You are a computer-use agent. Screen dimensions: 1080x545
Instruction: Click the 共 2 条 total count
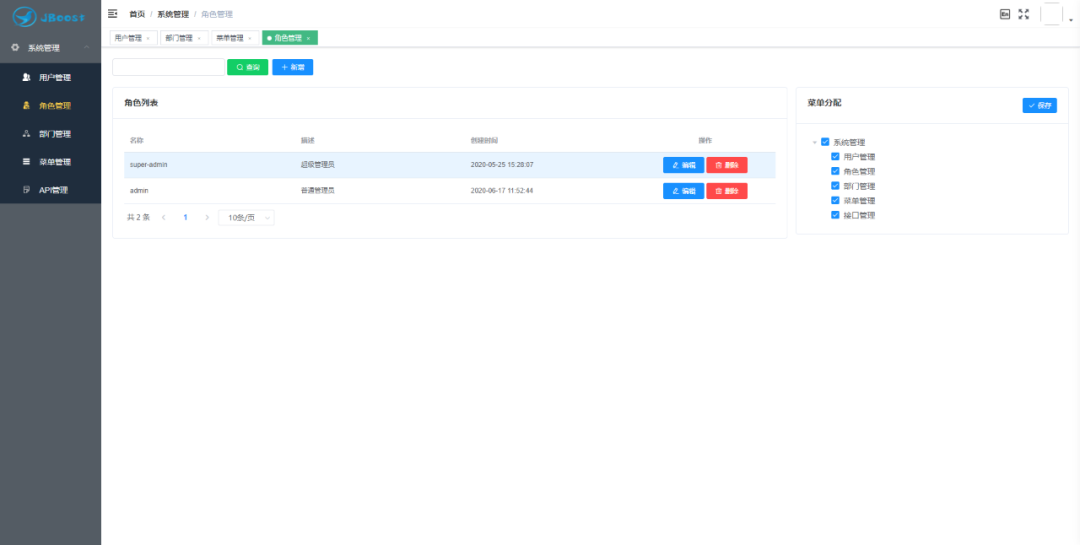tap(138, 217)
